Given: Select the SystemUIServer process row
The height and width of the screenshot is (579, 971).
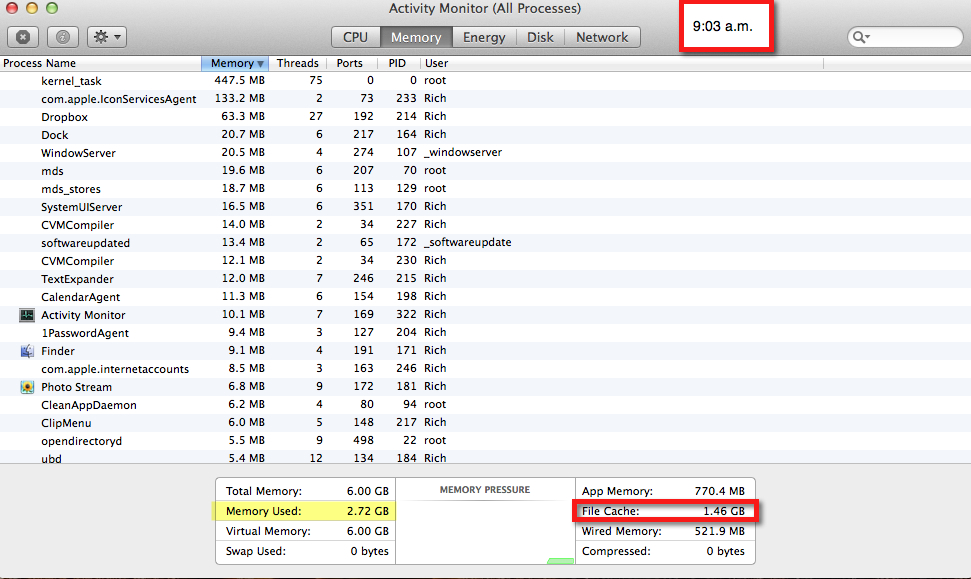Looking at the screenshot, I should pos(486,206).
